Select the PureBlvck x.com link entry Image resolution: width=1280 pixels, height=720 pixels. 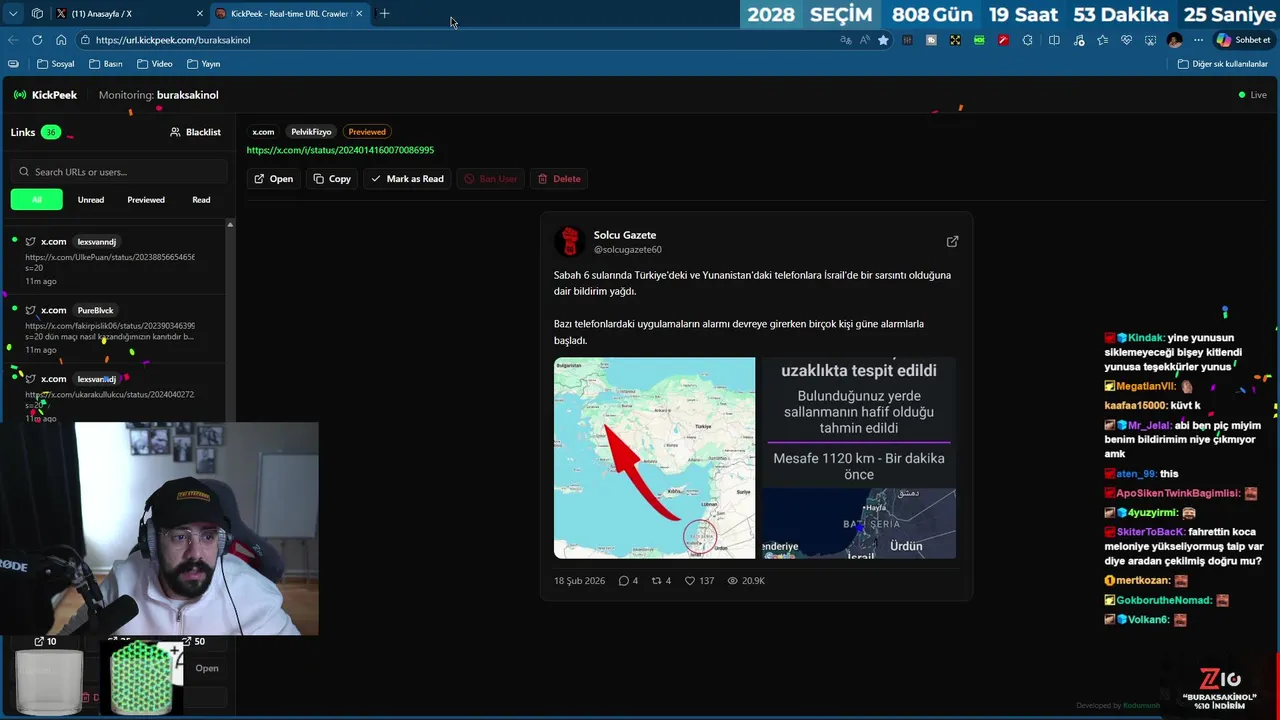pos(114,330)
